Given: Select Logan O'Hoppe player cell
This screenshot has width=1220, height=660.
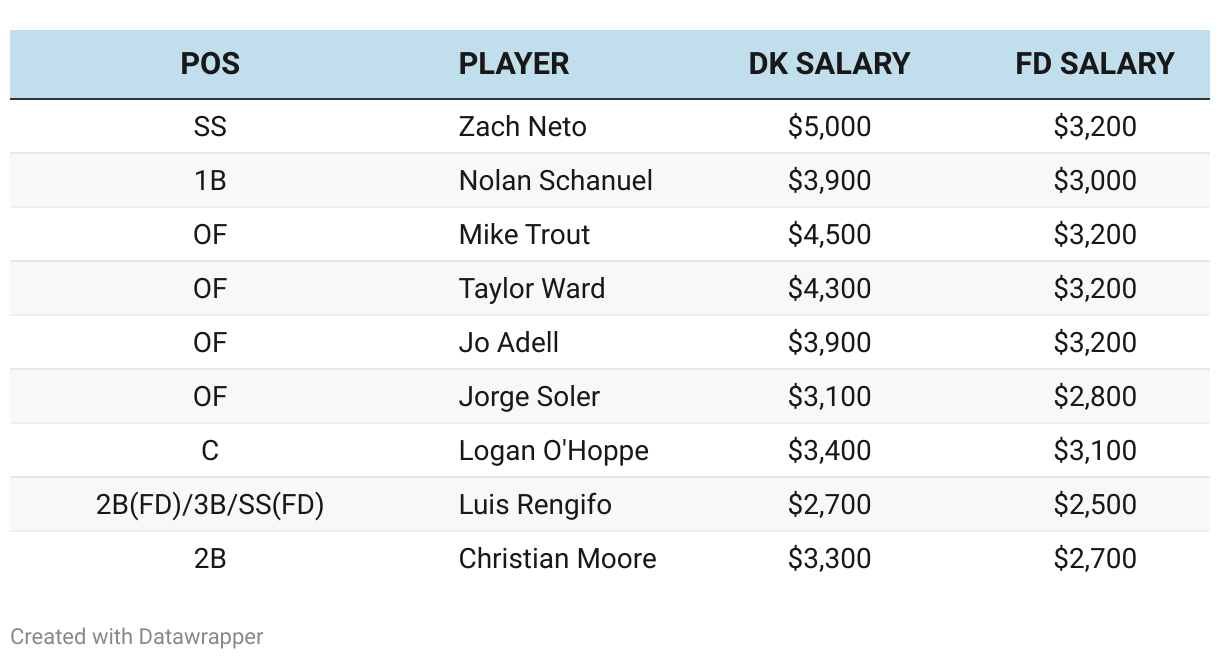Looking at the screenshot, I should point(553,451).
